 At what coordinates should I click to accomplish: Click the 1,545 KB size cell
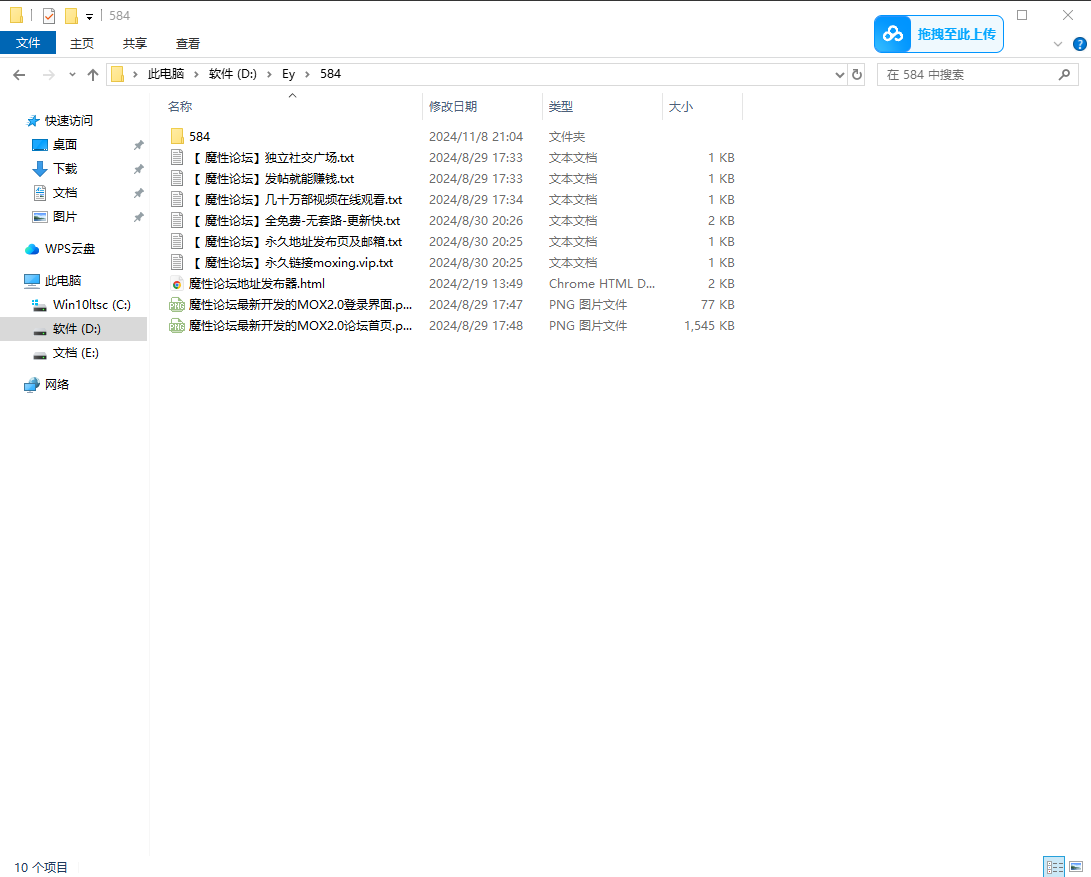pos(709,326)
